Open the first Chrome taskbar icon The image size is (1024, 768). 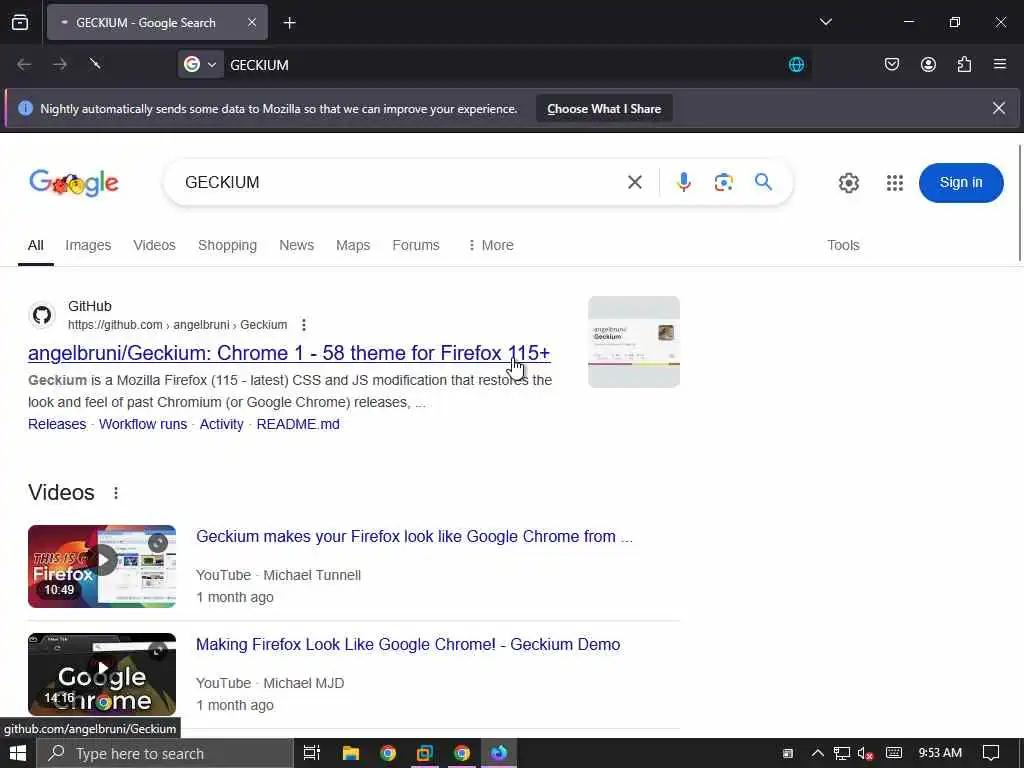[x=388, y=753]
